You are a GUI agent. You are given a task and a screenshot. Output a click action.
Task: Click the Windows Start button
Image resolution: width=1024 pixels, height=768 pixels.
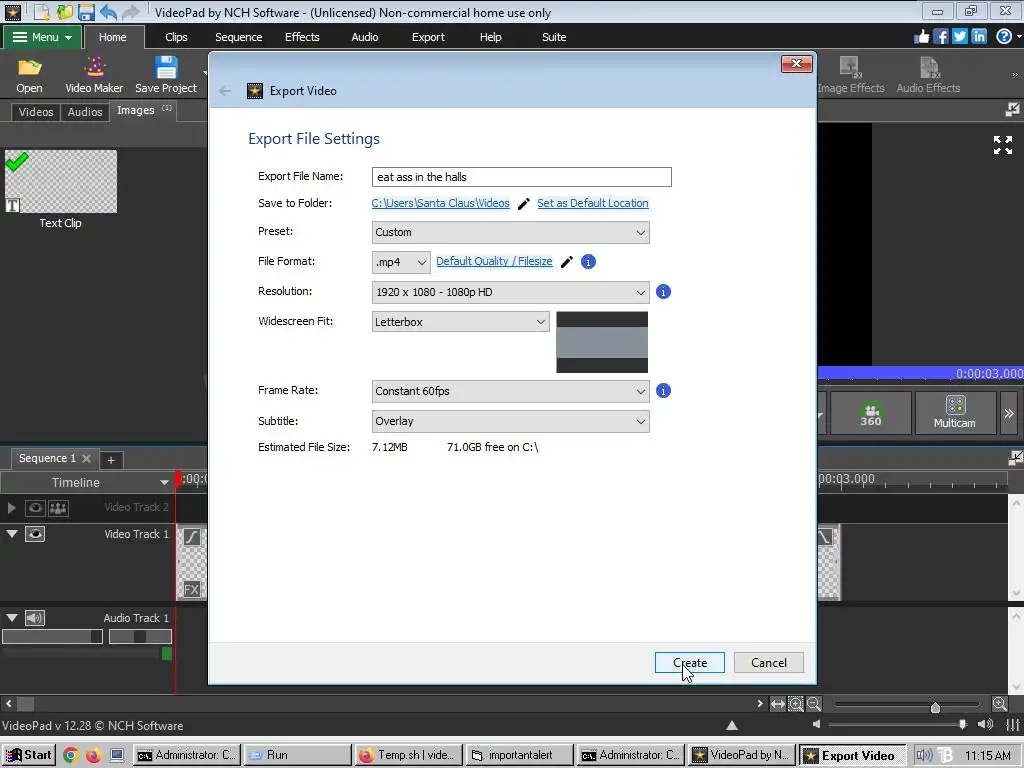(29, 755)
